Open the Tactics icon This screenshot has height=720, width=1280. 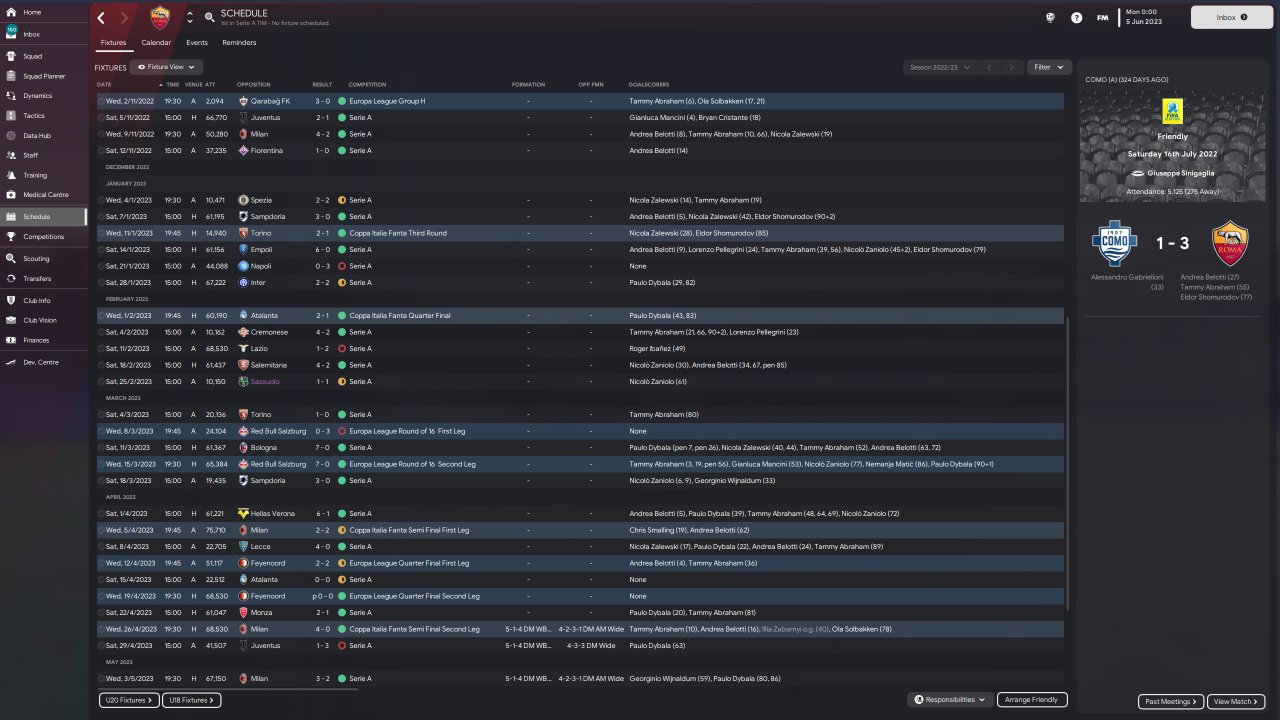coord(11,116)
